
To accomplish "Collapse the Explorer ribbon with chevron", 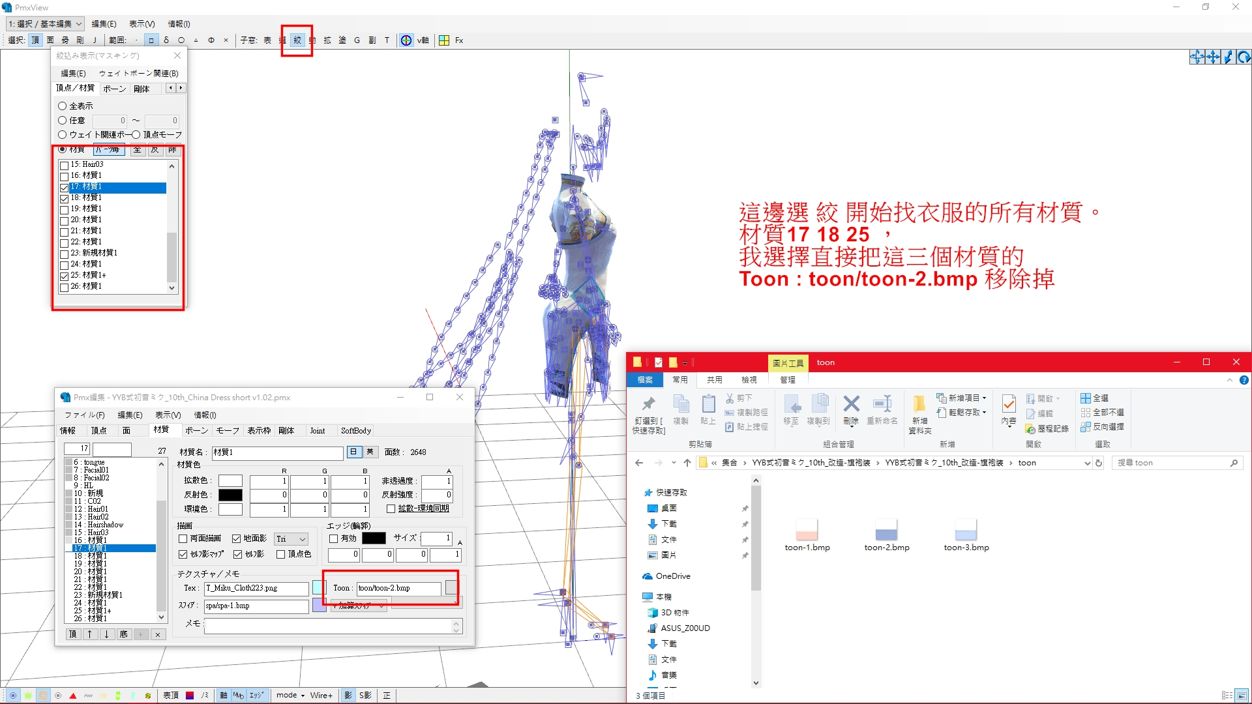I will pos(1231,380).
